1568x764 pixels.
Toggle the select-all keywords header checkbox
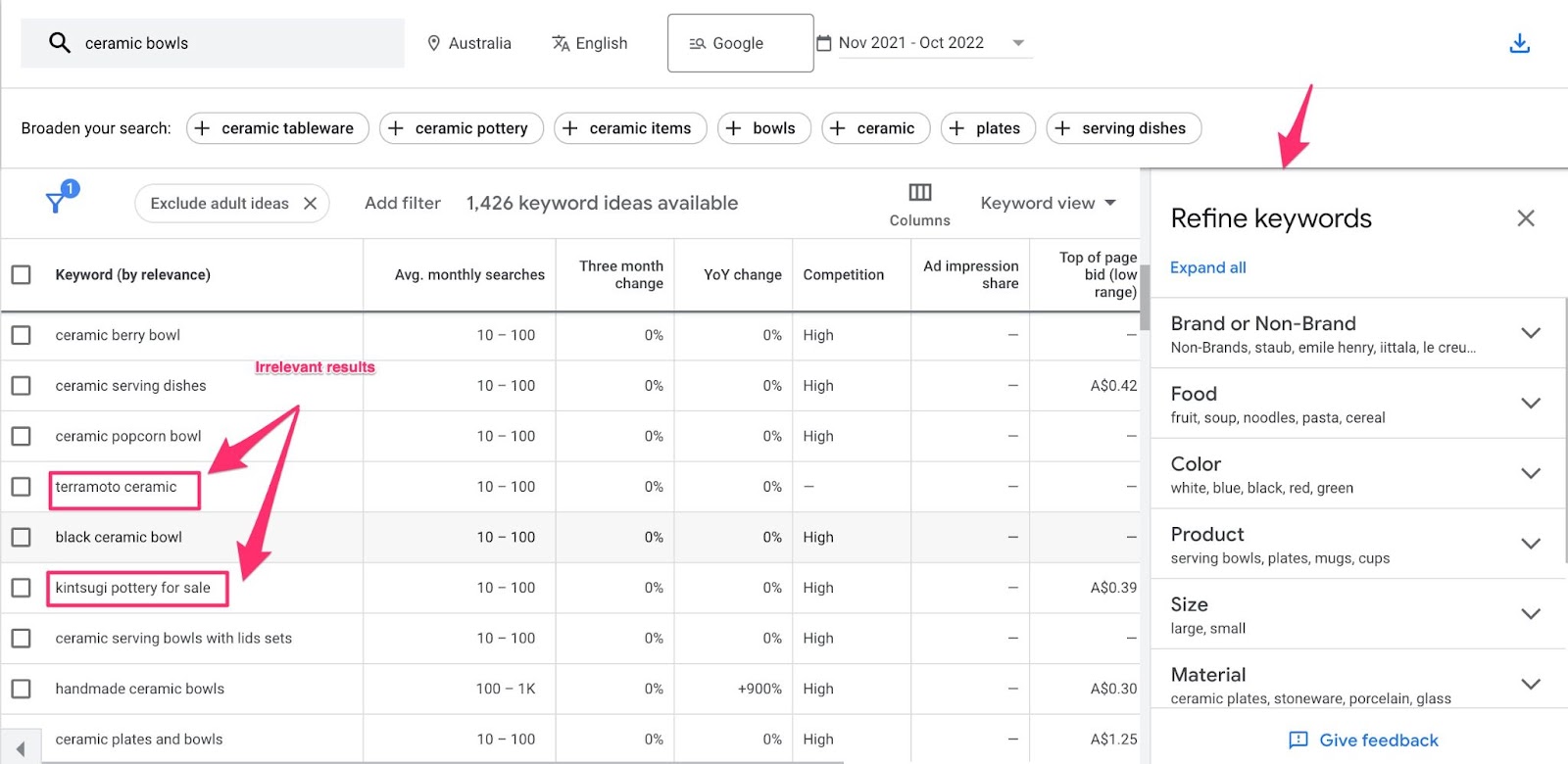(x=22, y=274)
